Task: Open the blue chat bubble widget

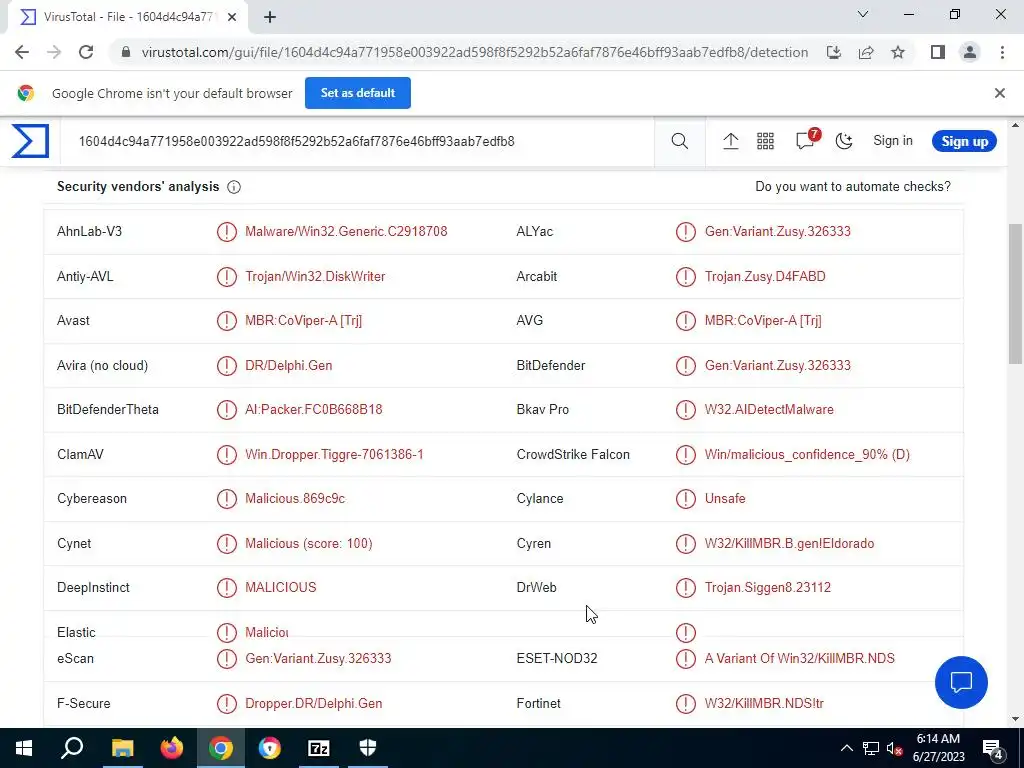Action: pos(961,682)
